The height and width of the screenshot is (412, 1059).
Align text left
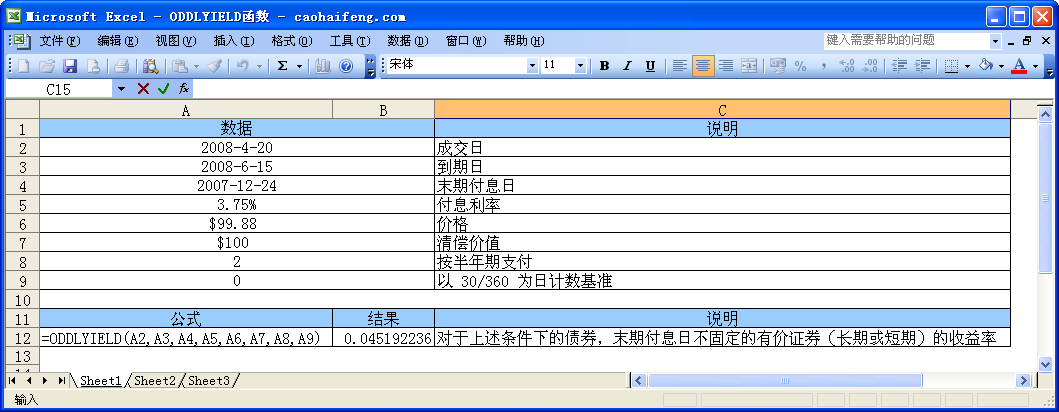(x=680, y=66)
